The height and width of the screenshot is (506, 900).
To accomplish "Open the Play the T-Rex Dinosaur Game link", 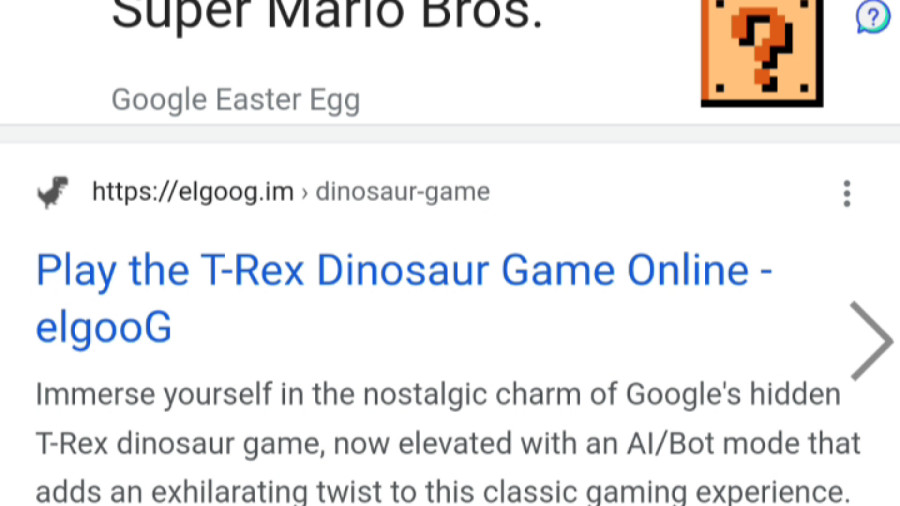I will pyautogui.click(x=404, y=298).
